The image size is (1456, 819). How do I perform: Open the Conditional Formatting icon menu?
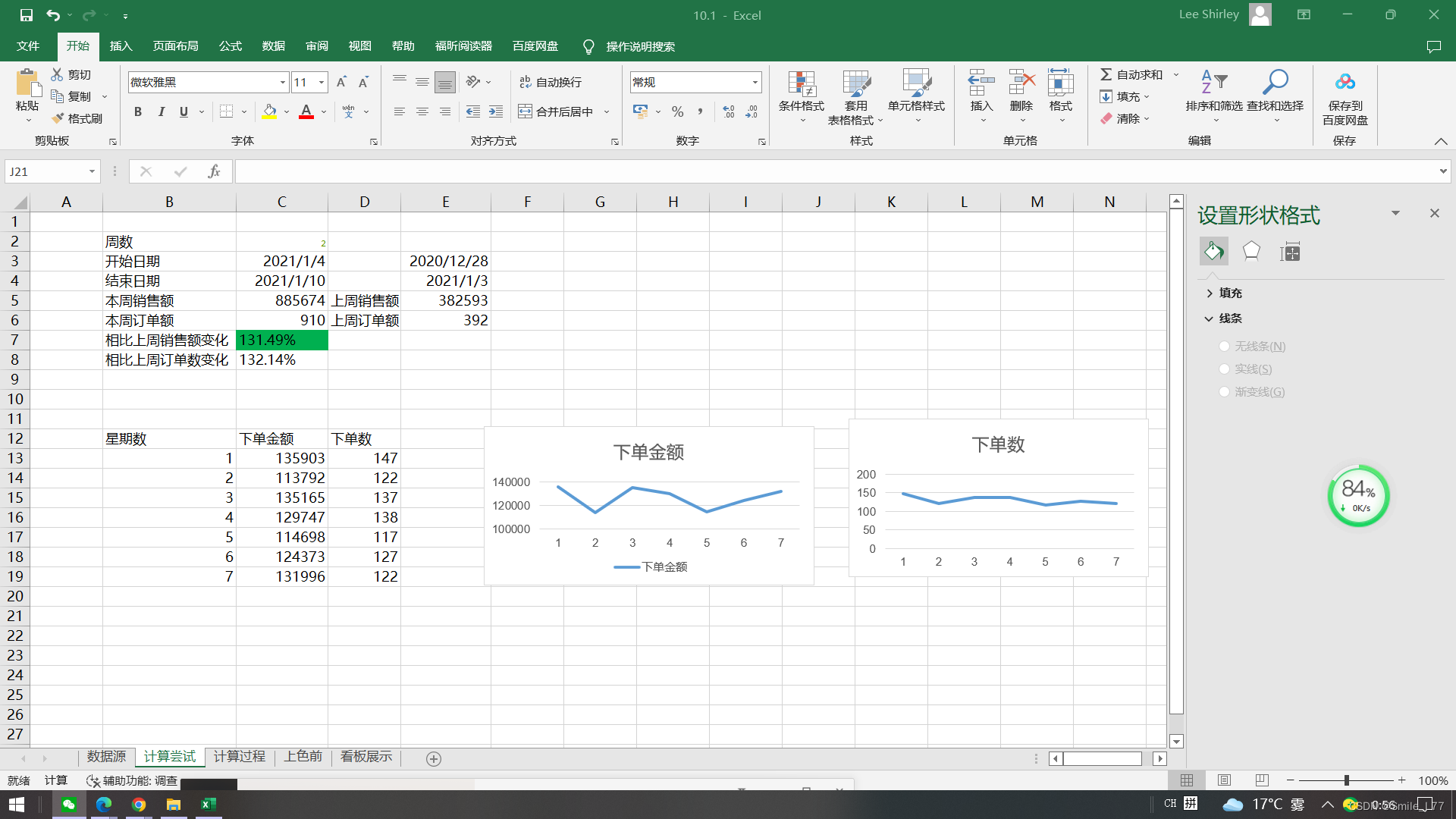click(x=801, y=85)
